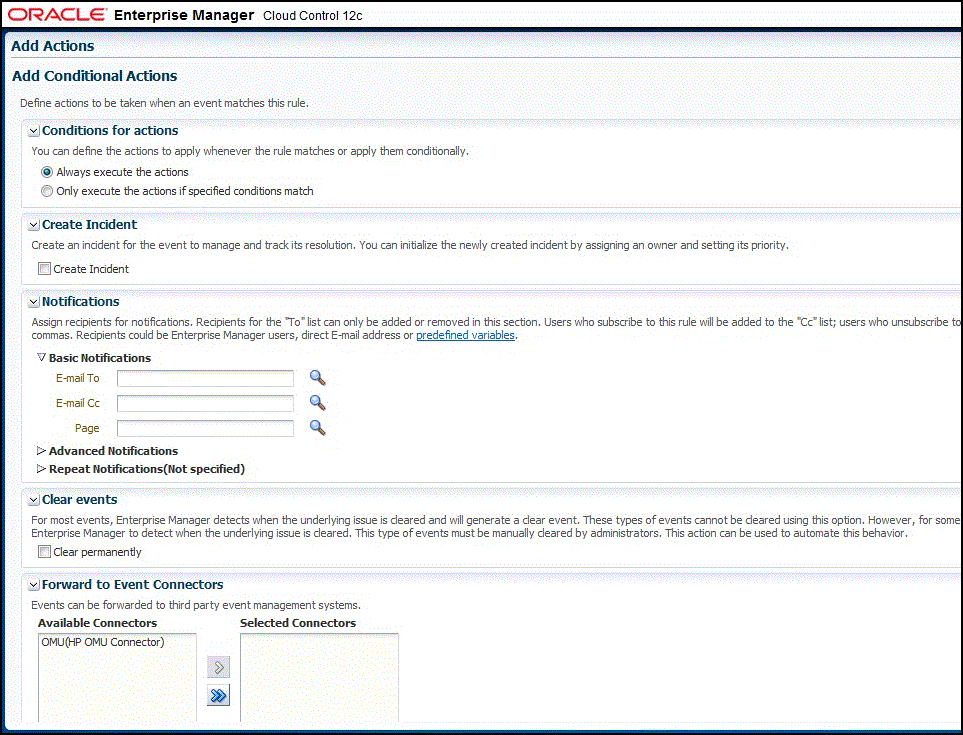Enable the Create Incident checkbox
The image size is (963, 735).
pos(44,268)
